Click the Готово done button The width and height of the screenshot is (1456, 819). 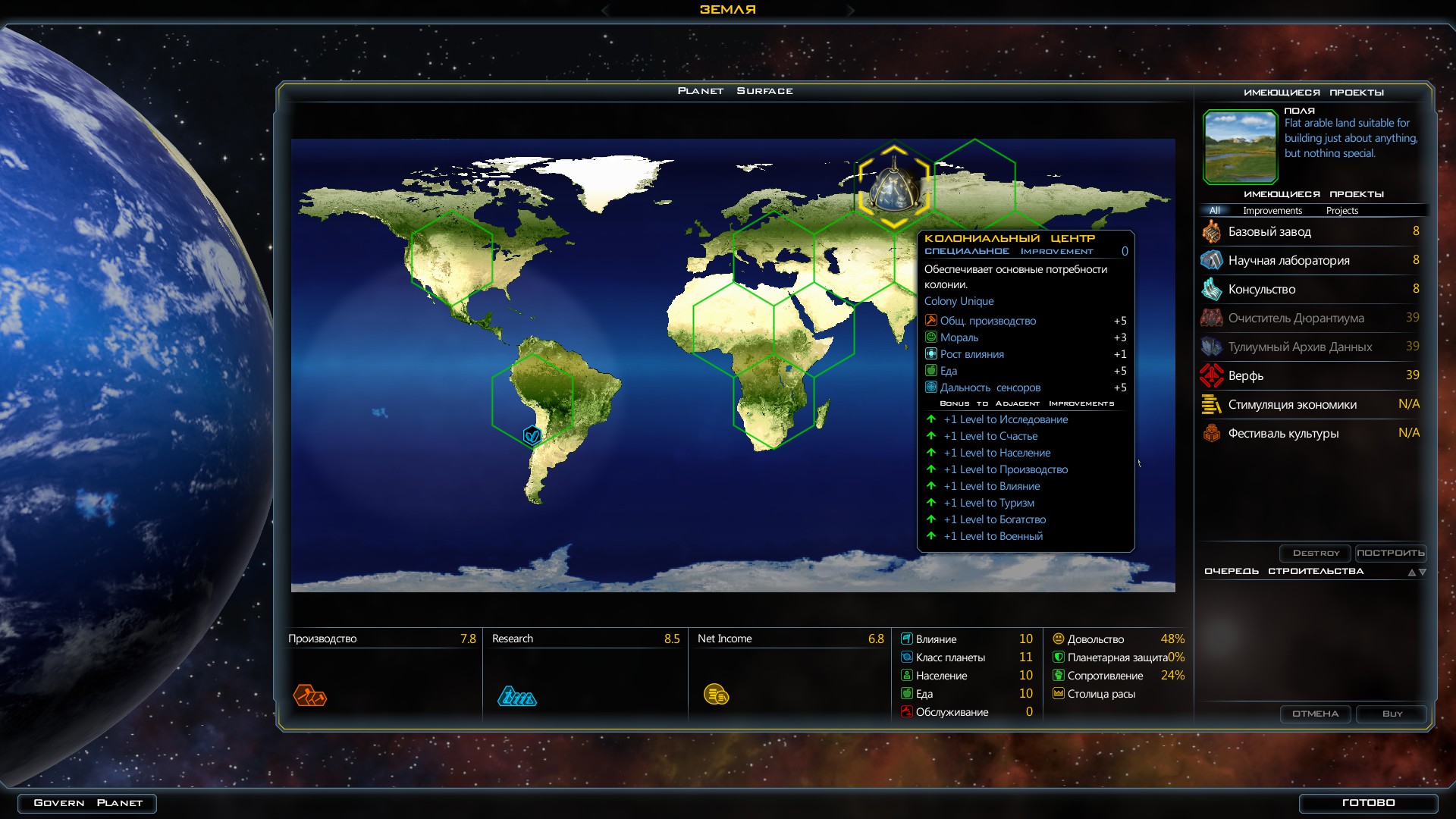click(1368, 803)
